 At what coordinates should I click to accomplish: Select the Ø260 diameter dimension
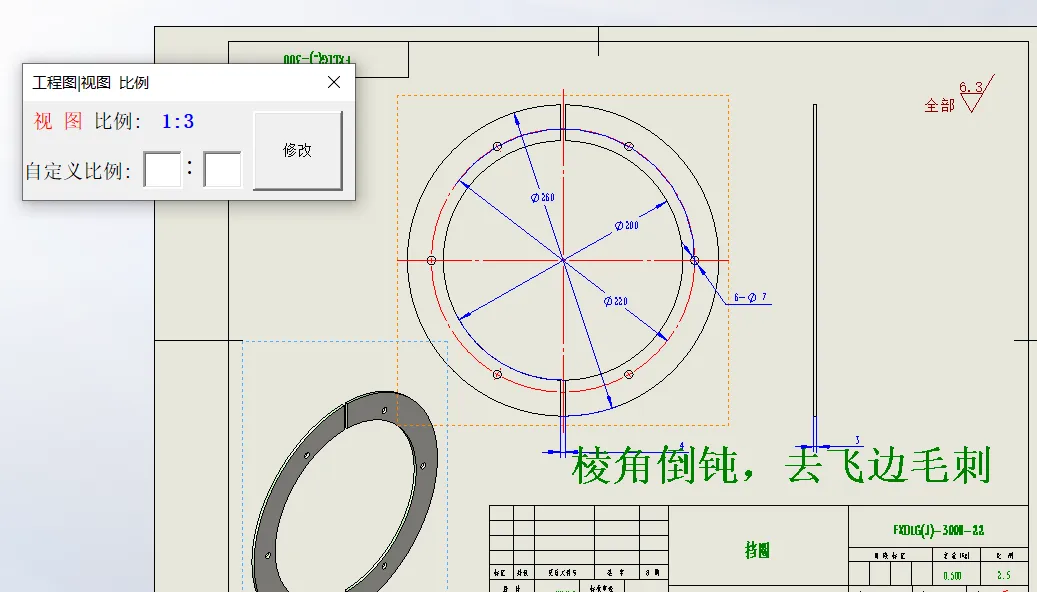pos(542,197)
